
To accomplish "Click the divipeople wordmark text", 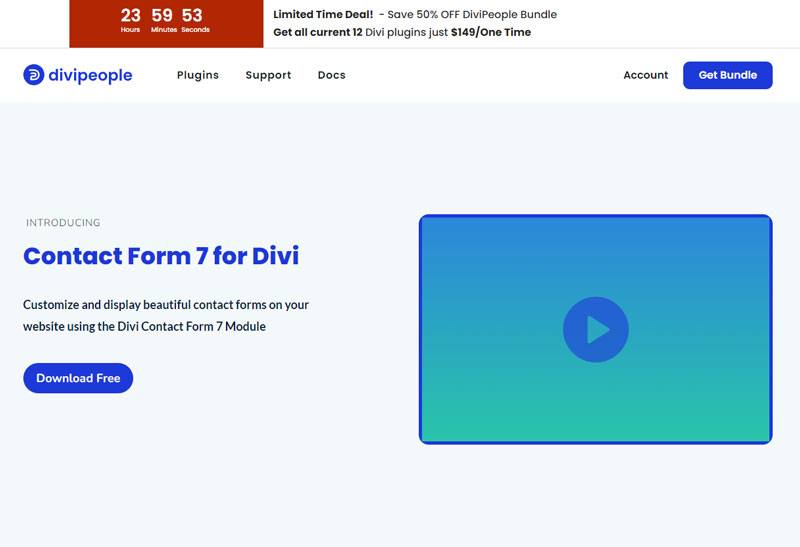I will tap(90, 76).
